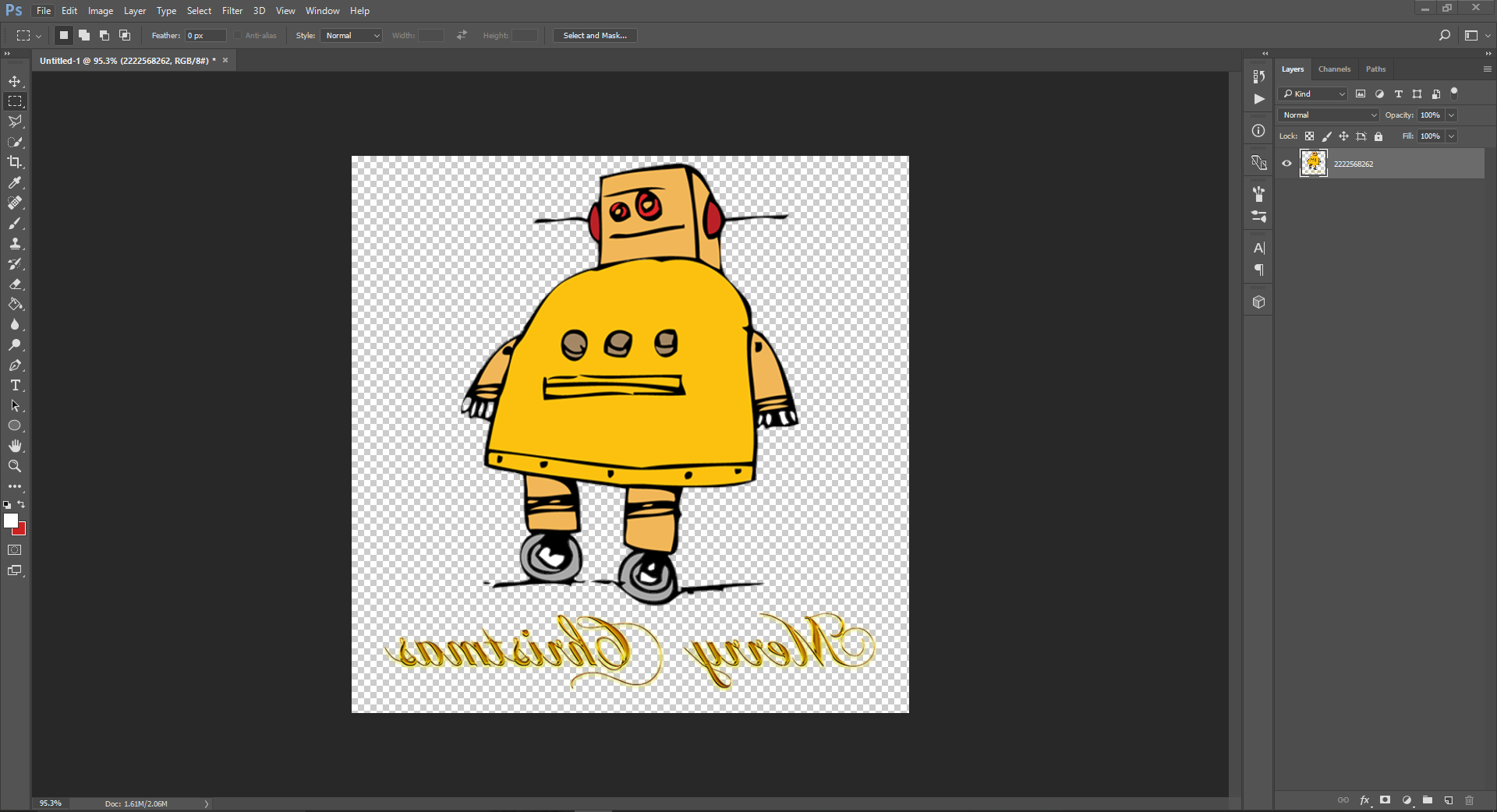Open the Edit Toolbar ellipsis menu

15,486
